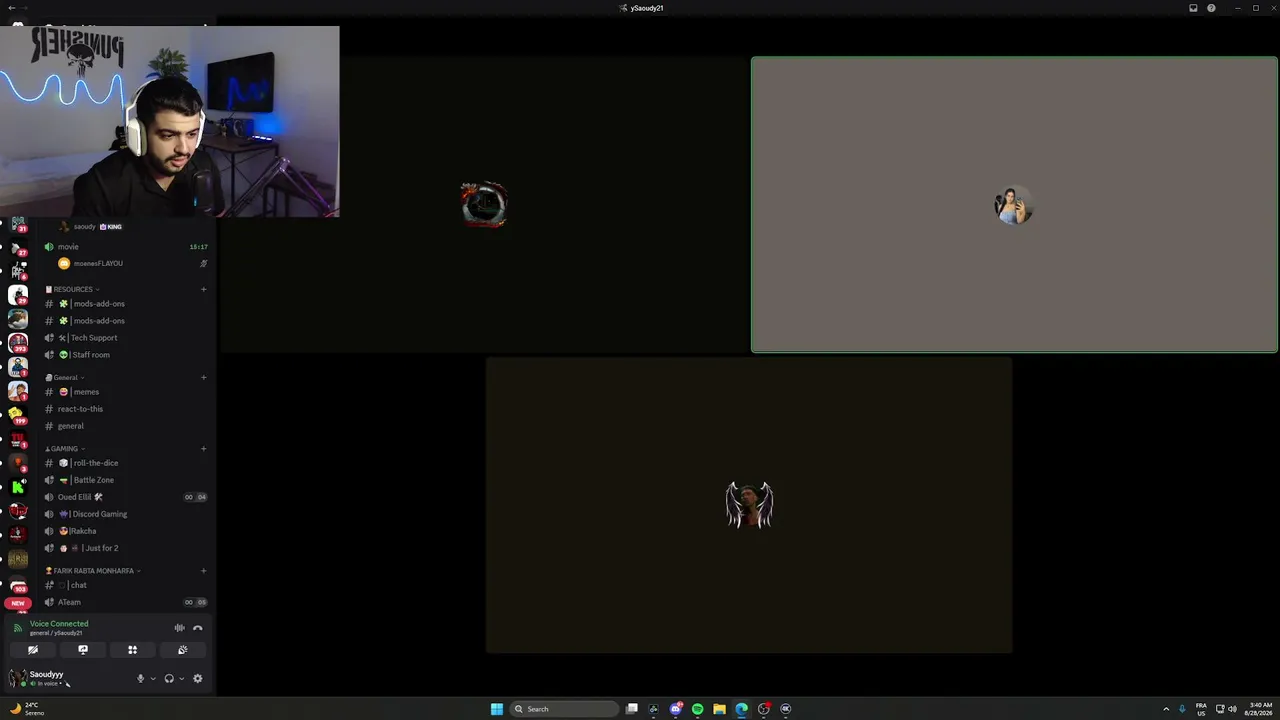Viewport: 1280px width, 720px height.
Task: Open server icon with 29 badge
Action: point(18,295)
